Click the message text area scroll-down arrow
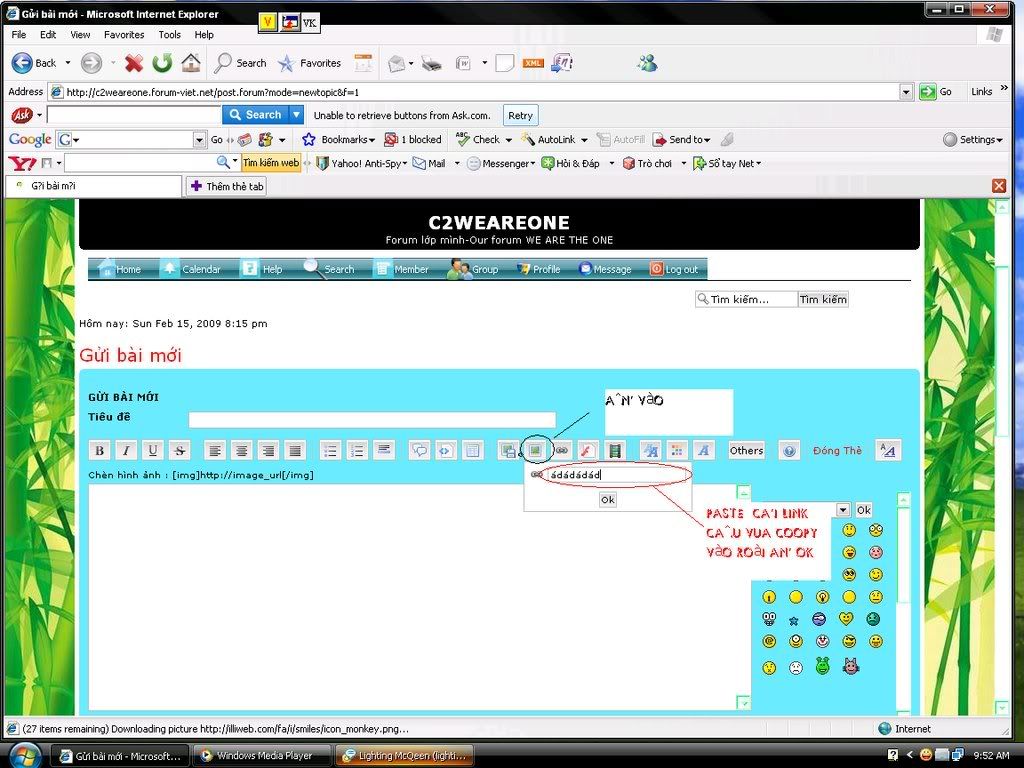 [x=743, y=703]
